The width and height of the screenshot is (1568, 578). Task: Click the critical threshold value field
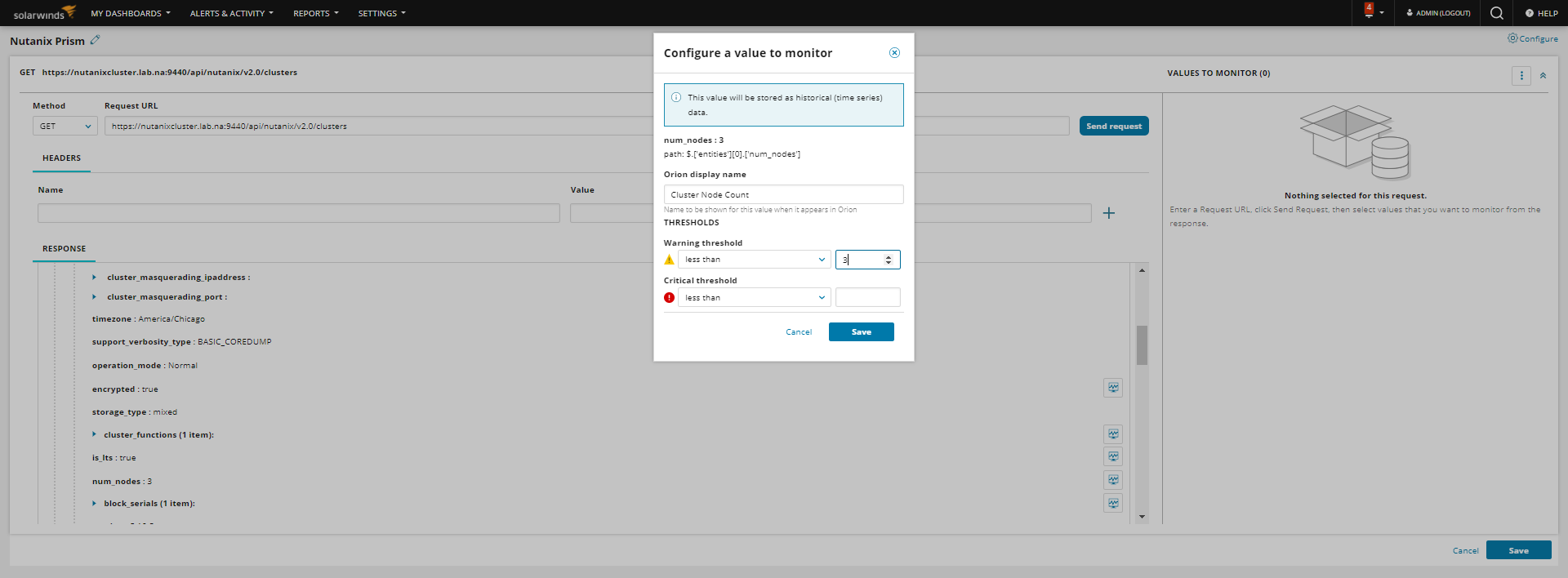coord(867,297)
